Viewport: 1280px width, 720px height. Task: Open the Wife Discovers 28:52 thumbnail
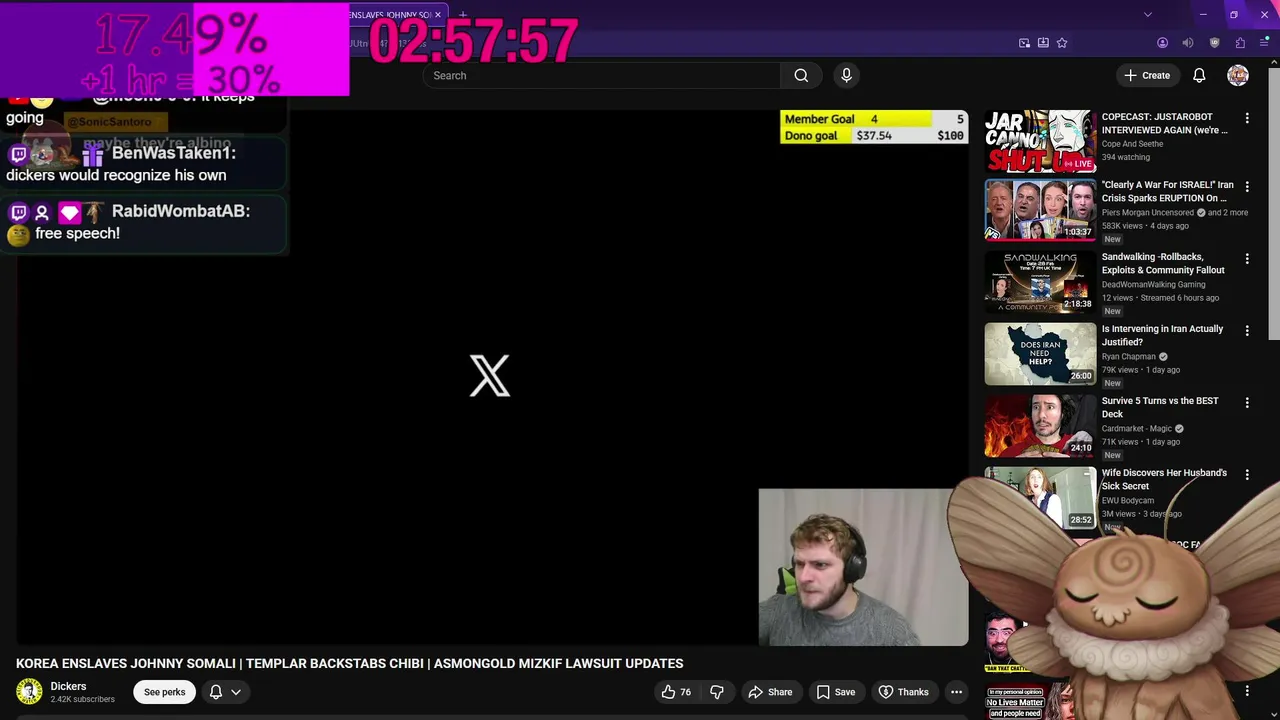coord(1040,497)
